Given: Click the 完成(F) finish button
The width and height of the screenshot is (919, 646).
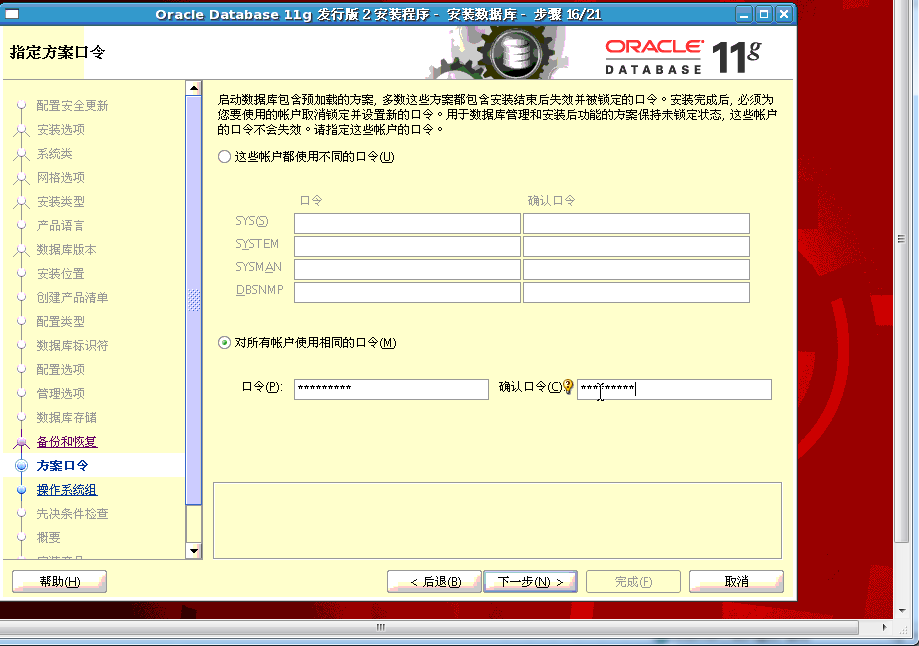Looking at the screenshot, I should 633,582.
